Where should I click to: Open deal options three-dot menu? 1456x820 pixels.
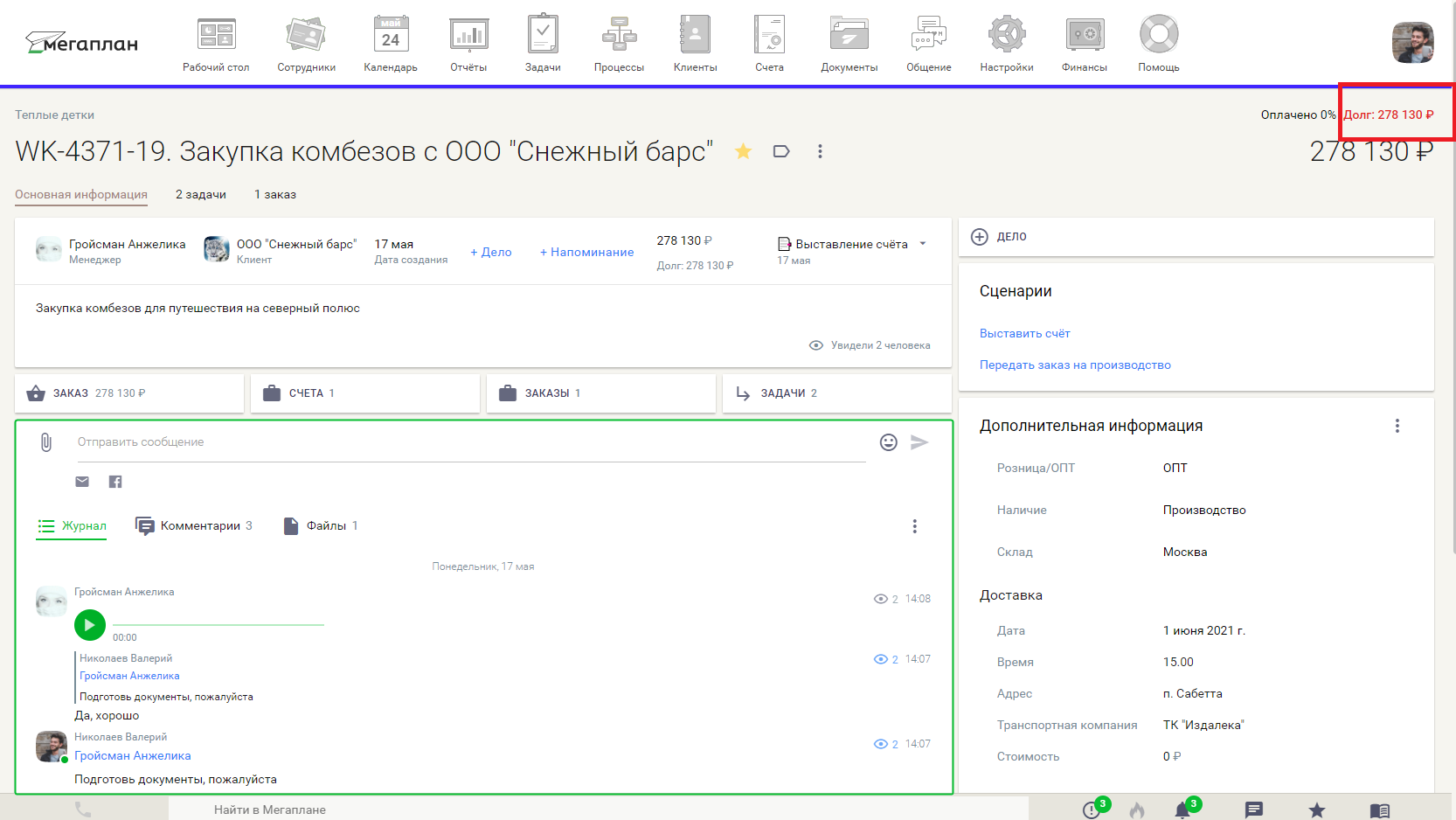[x=820, y=151]
